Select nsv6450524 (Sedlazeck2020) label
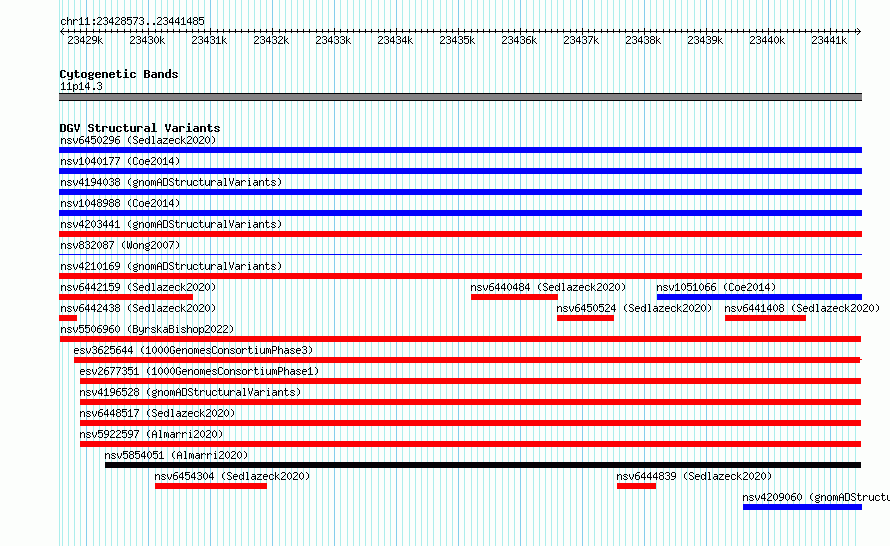The height and width of the screenshot is (546, 890). [x=634, y=308]
